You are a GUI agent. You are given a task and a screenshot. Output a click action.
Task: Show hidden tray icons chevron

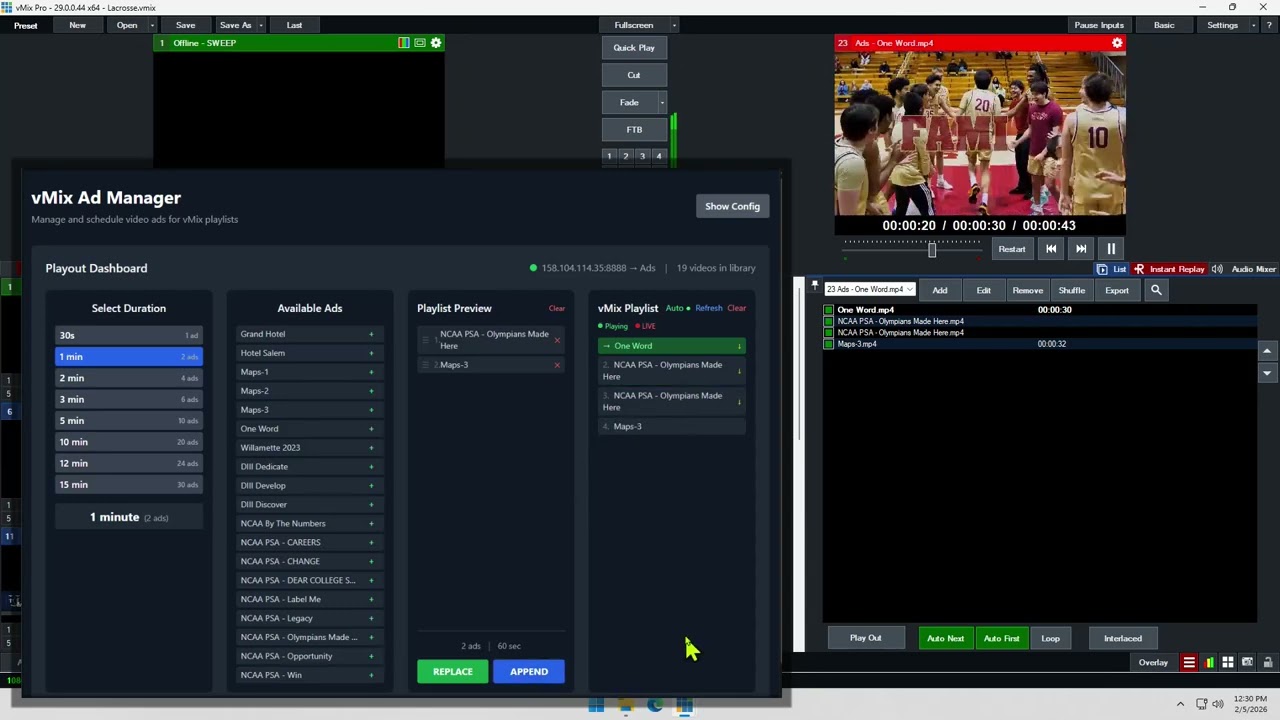click(1180, 704)
